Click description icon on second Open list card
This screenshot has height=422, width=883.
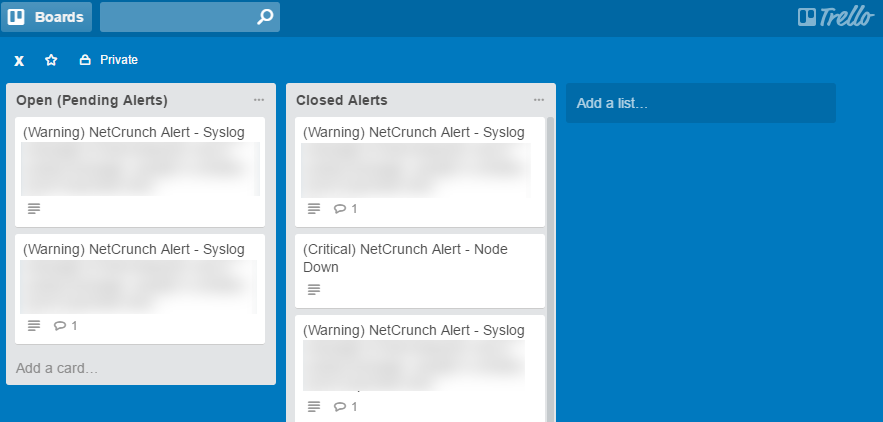34,326
